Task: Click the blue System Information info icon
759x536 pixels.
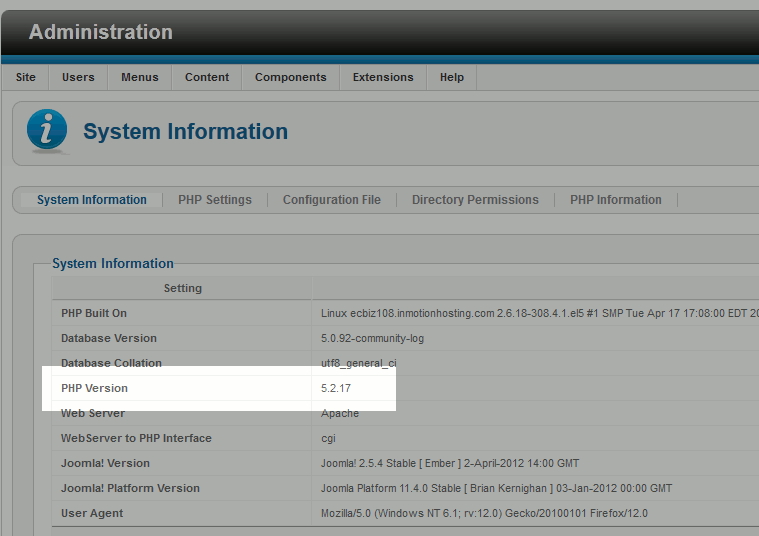Action: click(47, 129)
